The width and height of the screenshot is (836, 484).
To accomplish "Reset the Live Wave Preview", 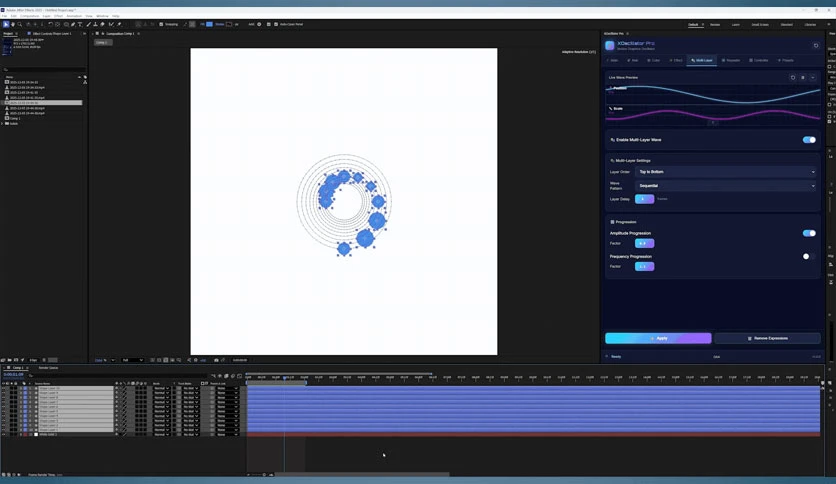I will coord(793,77).
